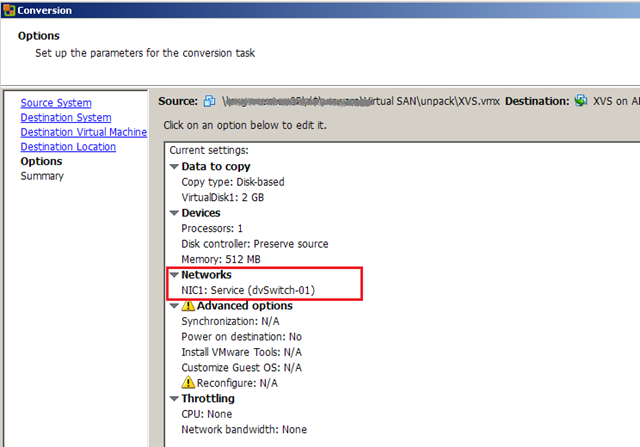This screenshot has height=447, width=640.
Task: Open the Advanced options heading
Action: pyautogui.click(x=245, y=306)
